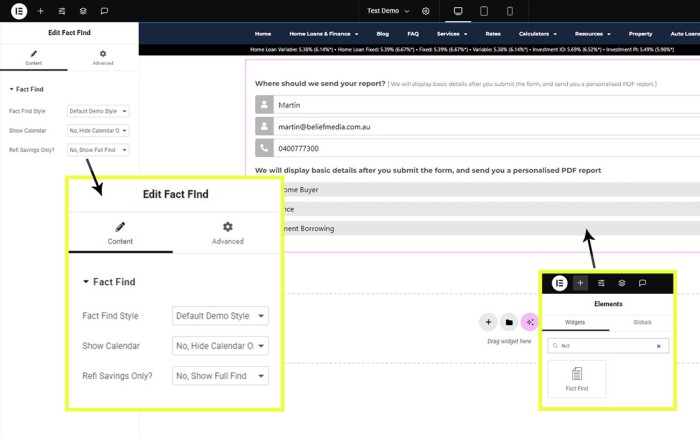
Task: Open the Globals tab in Elements panel
Action: (x=642, y=322)
